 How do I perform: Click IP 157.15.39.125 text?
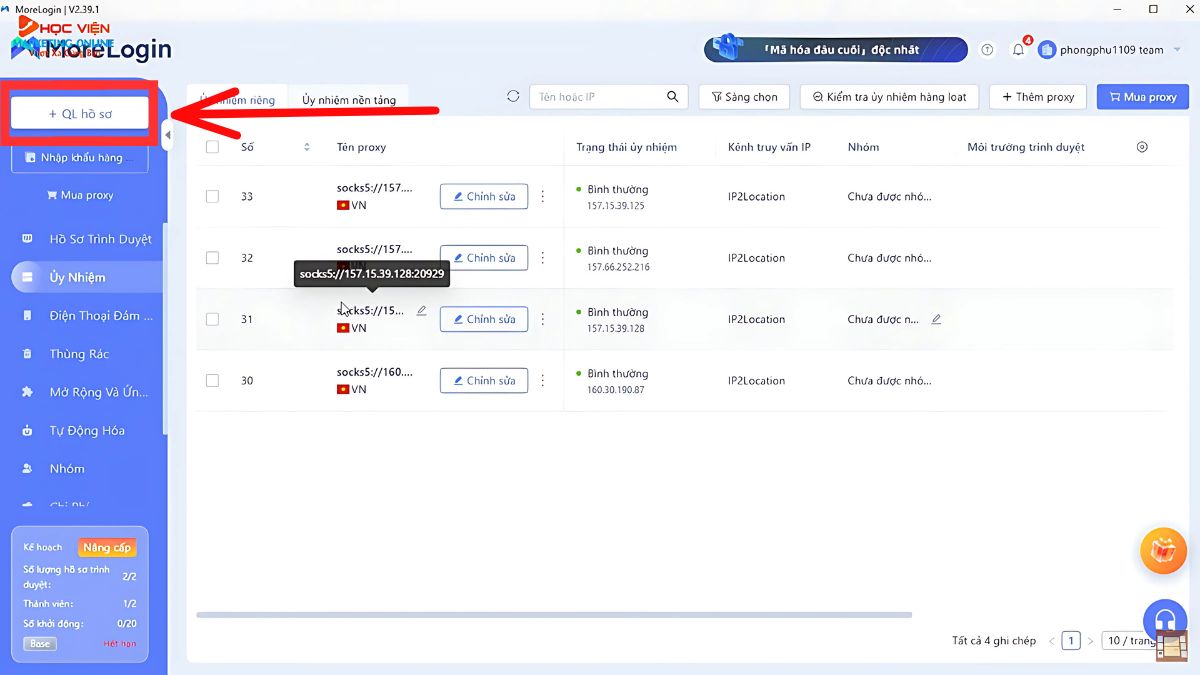(616, 206)
